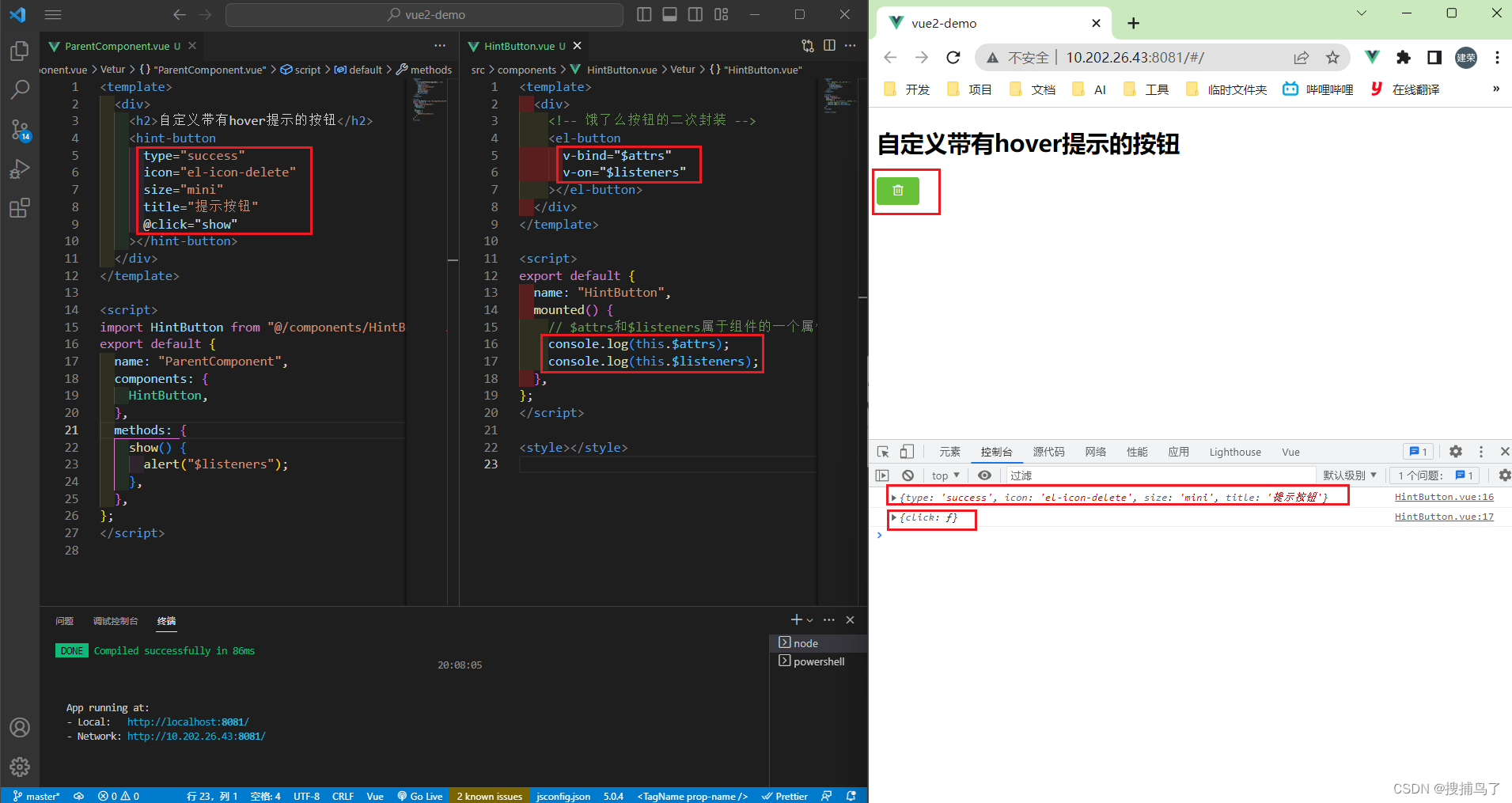This screenshot has width=1512, height=803.
Task: Open 默认级别 log level dropdown
Action: 1350,475
